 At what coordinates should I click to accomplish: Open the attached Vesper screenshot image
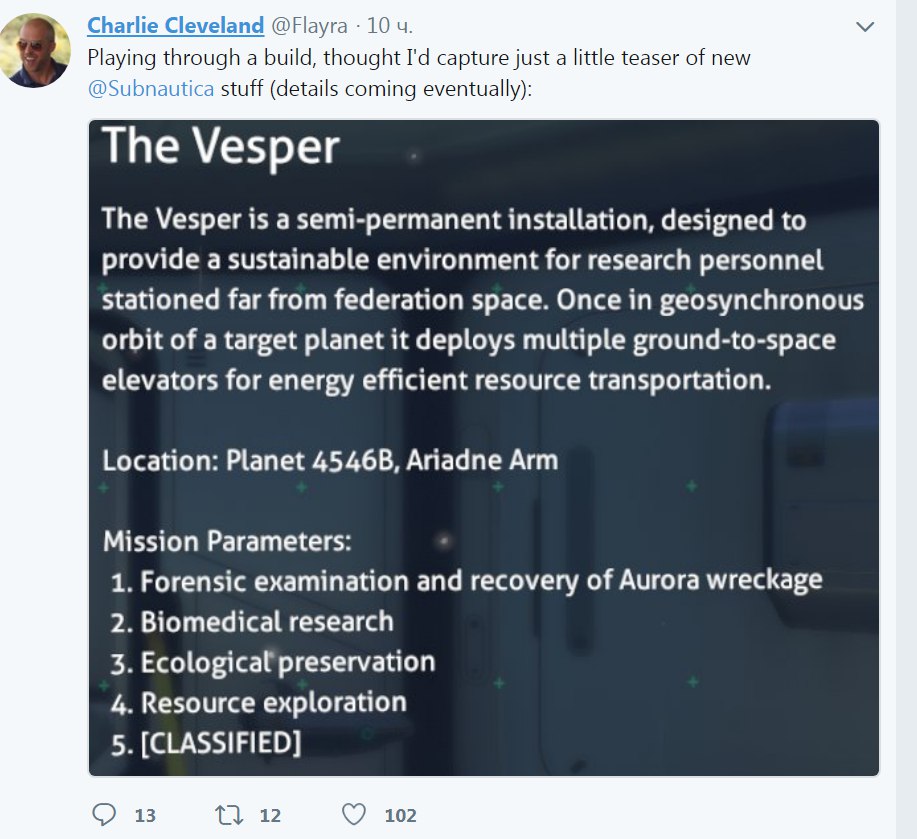coord(484,448)
